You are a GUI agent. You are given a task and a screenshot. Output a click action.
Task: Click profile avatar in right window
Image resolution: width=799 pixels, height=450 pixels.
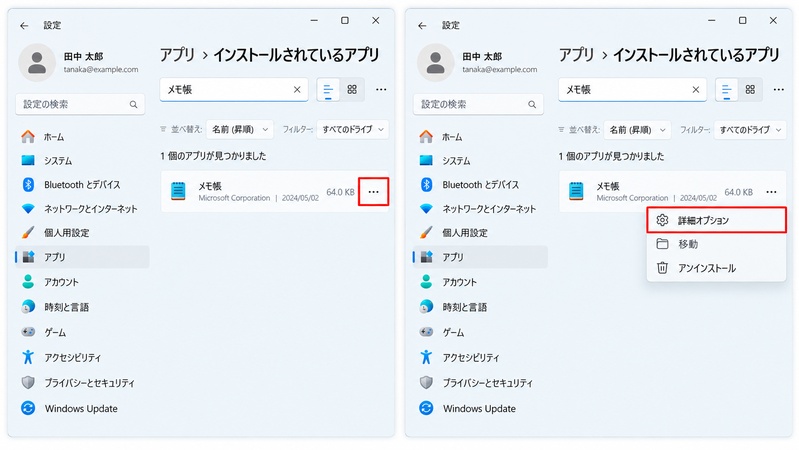click(436, 63)
